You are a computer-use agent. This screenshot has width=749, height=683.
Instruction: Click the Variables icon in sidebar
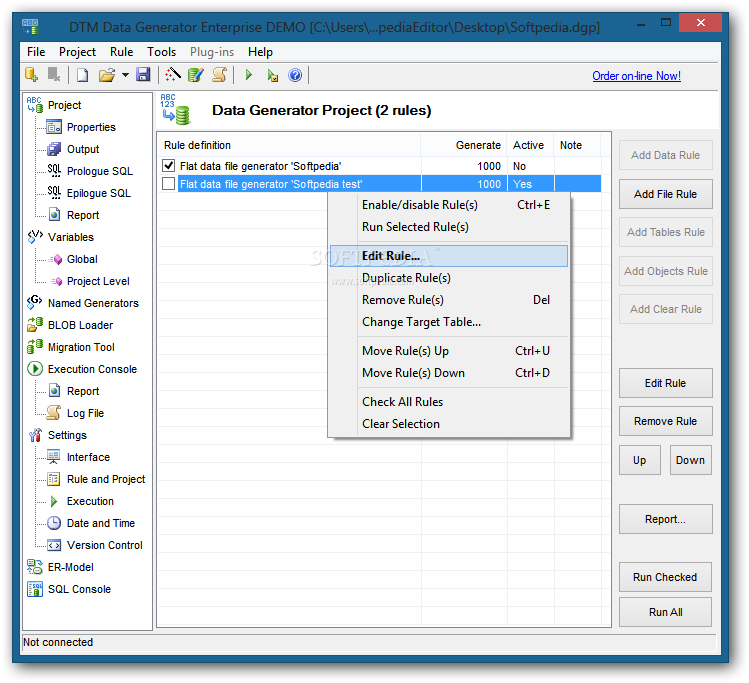(35, 237)
